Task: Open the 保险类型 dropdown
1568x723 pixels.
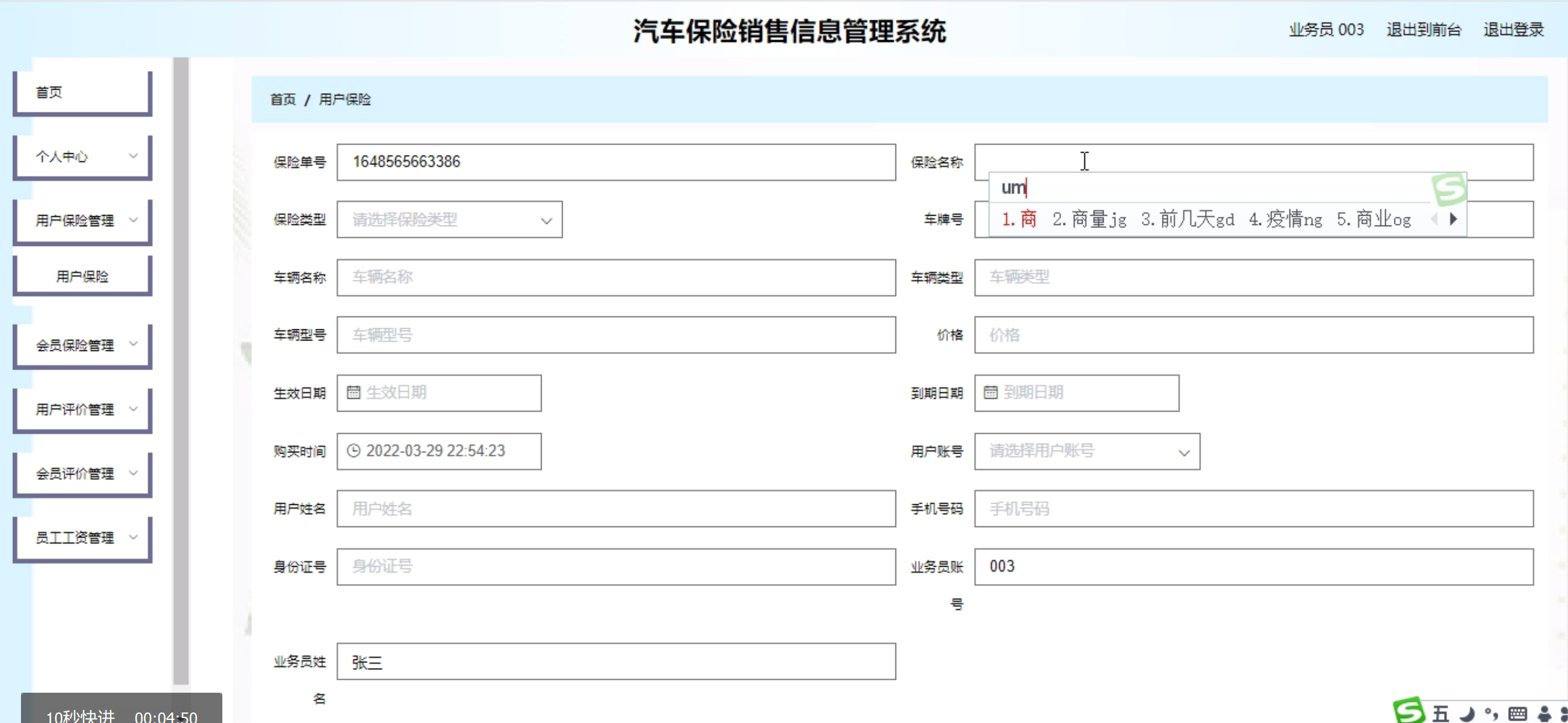Action: tap(450, 219)
